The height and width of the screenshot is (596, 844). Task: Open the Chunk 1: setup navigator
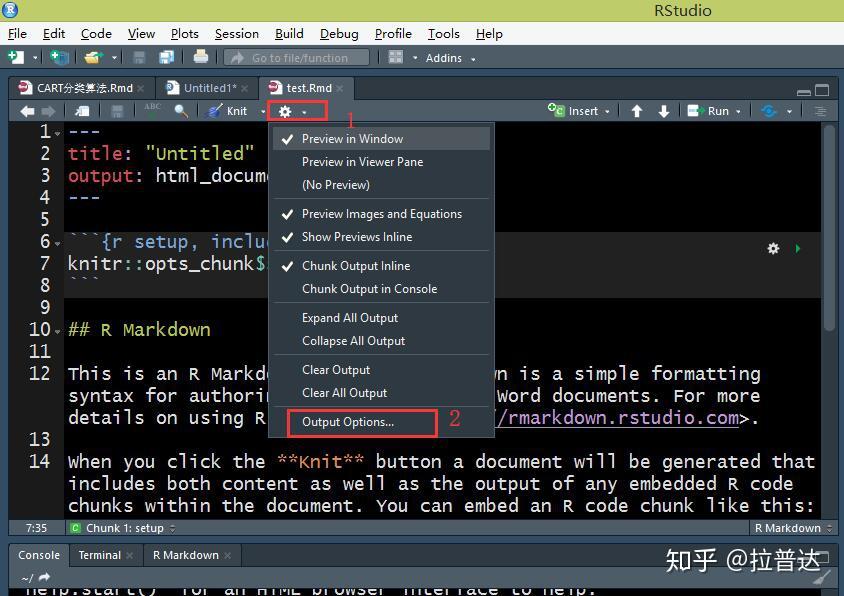[x=123, y=528]
